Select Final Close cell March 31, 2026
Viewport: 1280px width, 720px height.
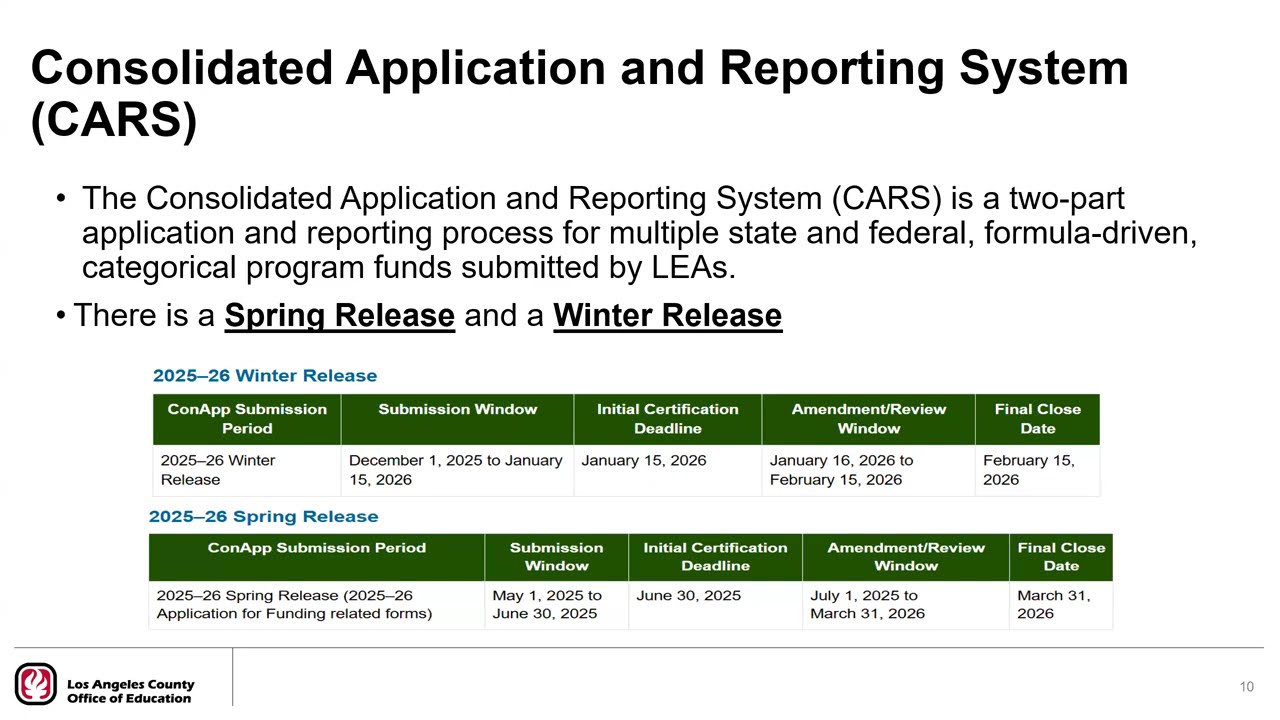(x=1061, y=605)
